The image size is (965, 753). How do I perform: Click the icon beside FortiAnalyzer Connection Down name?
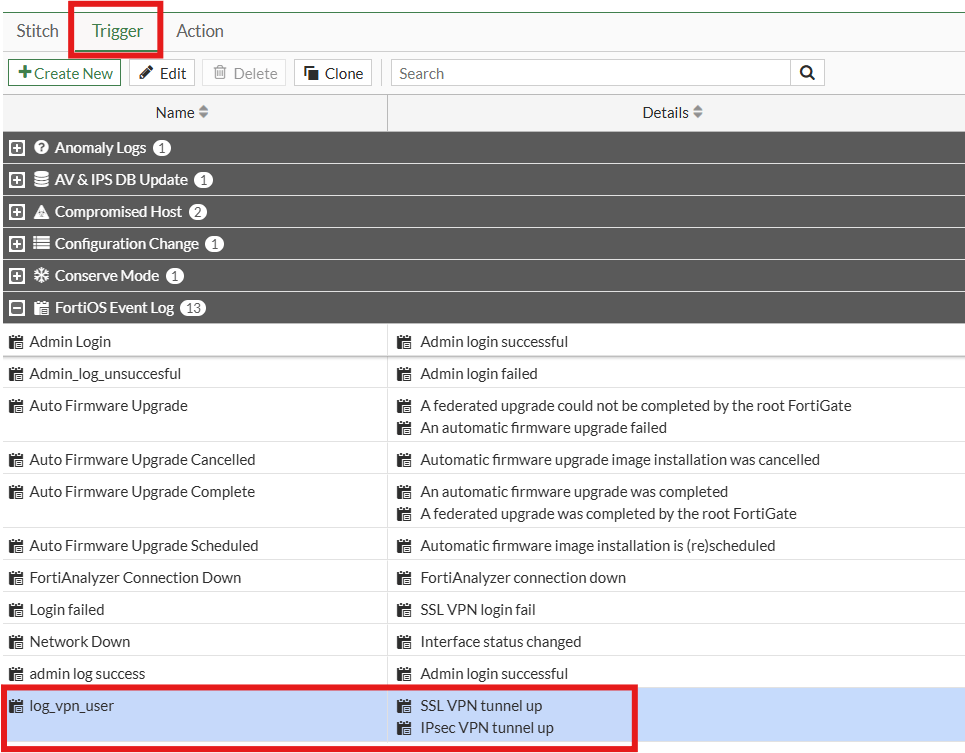[x=16, y=578]
